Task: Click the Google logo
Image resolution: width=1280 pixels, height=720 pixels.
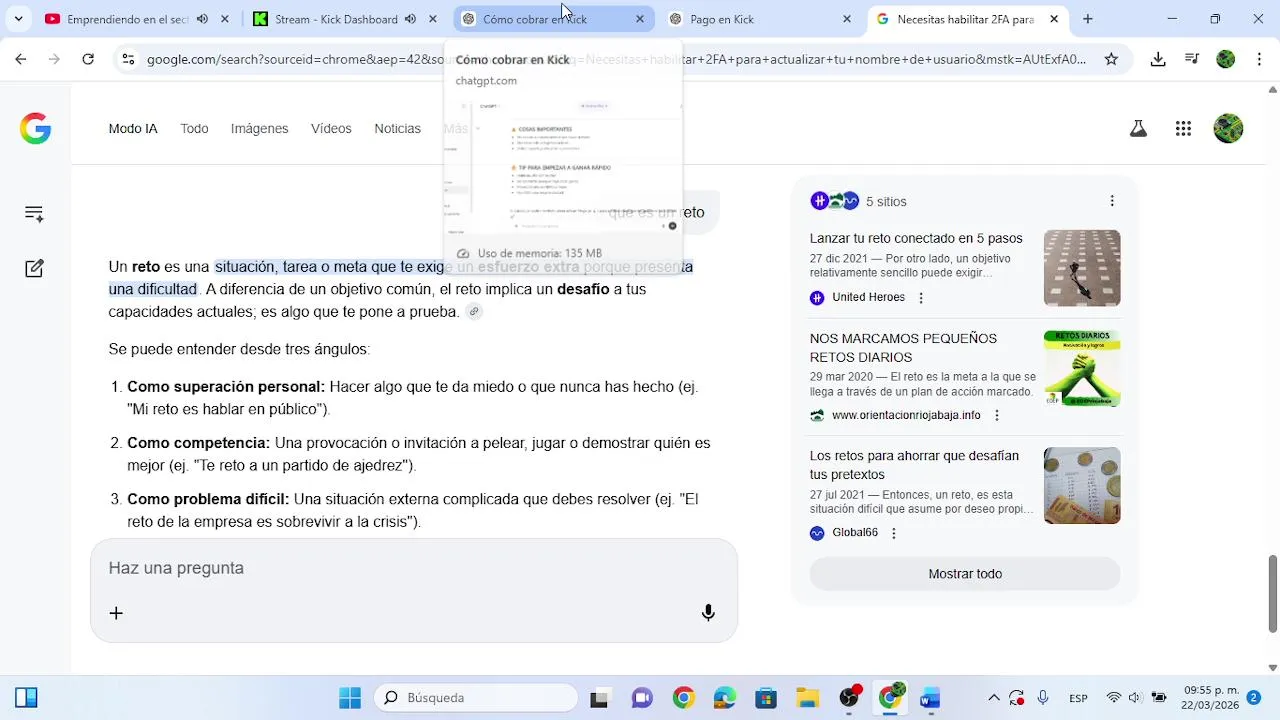Action: point(35,129)
